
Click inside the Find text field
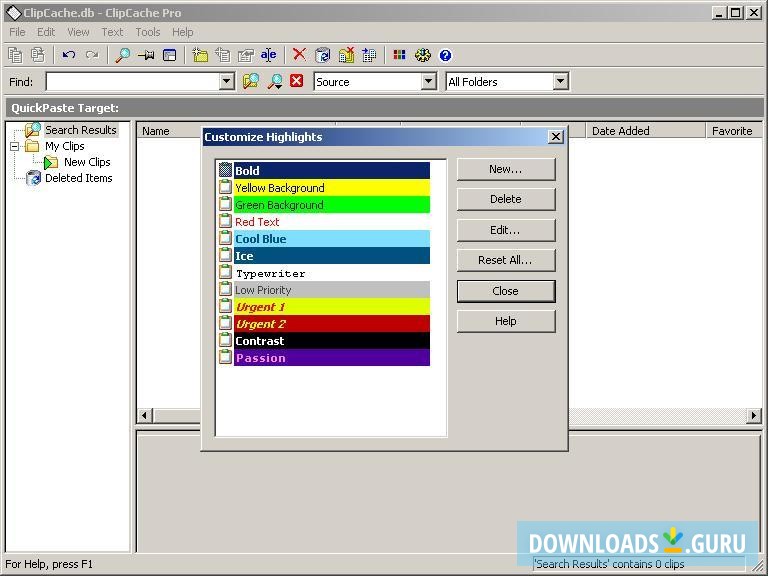132,81
